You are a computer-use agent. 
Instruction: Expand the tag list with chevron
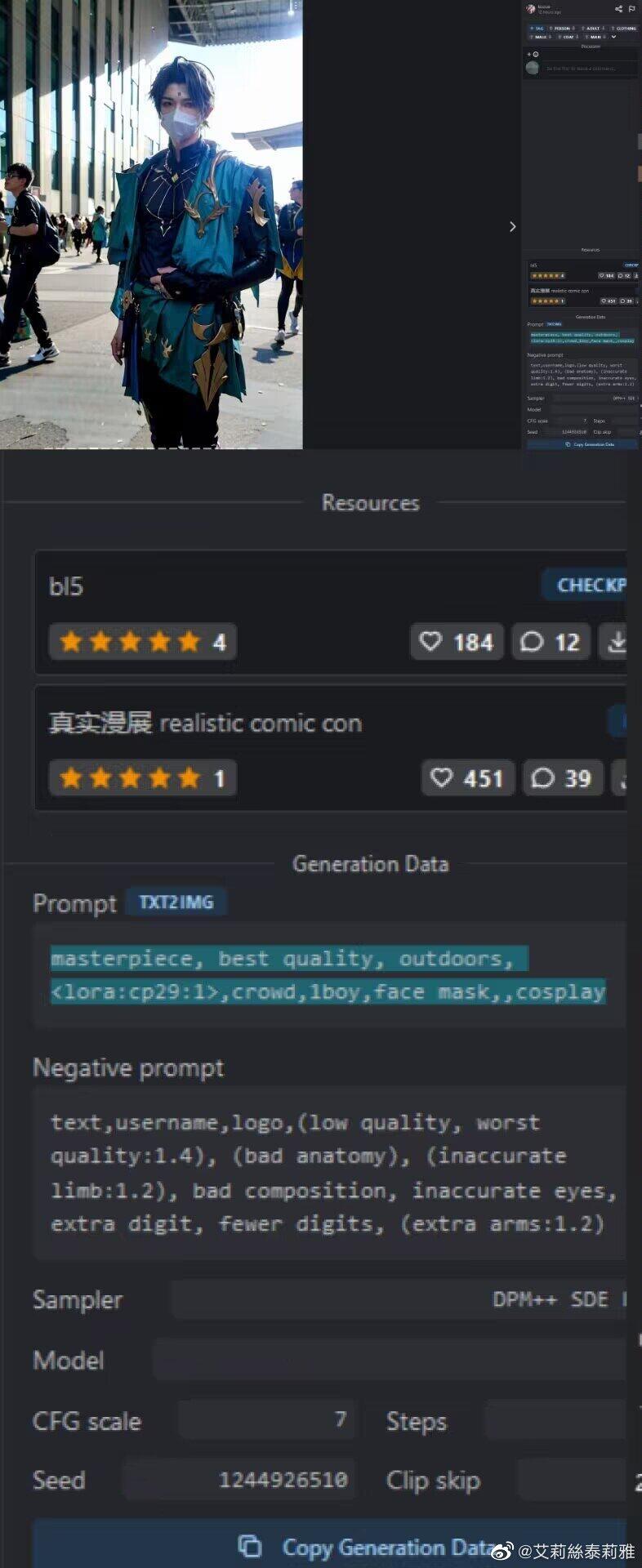613,37
